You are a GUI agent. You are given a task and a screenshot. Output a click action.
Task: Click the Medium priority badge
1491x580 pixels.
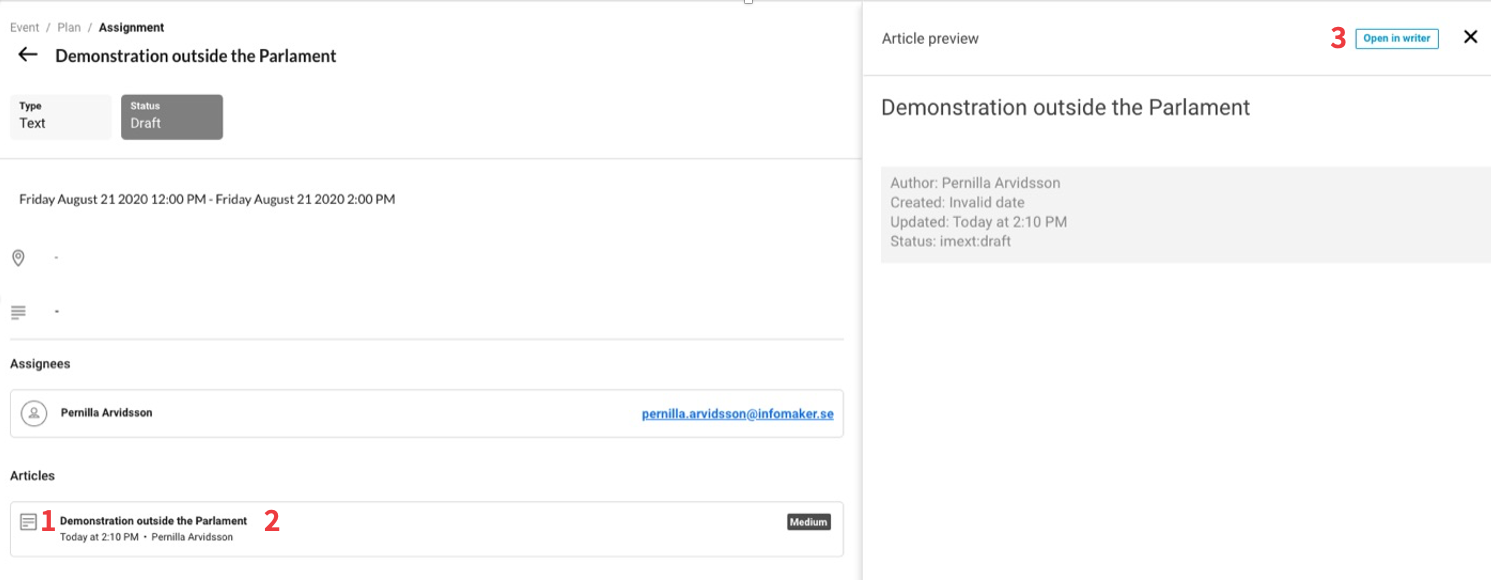[x=808, y=521]
